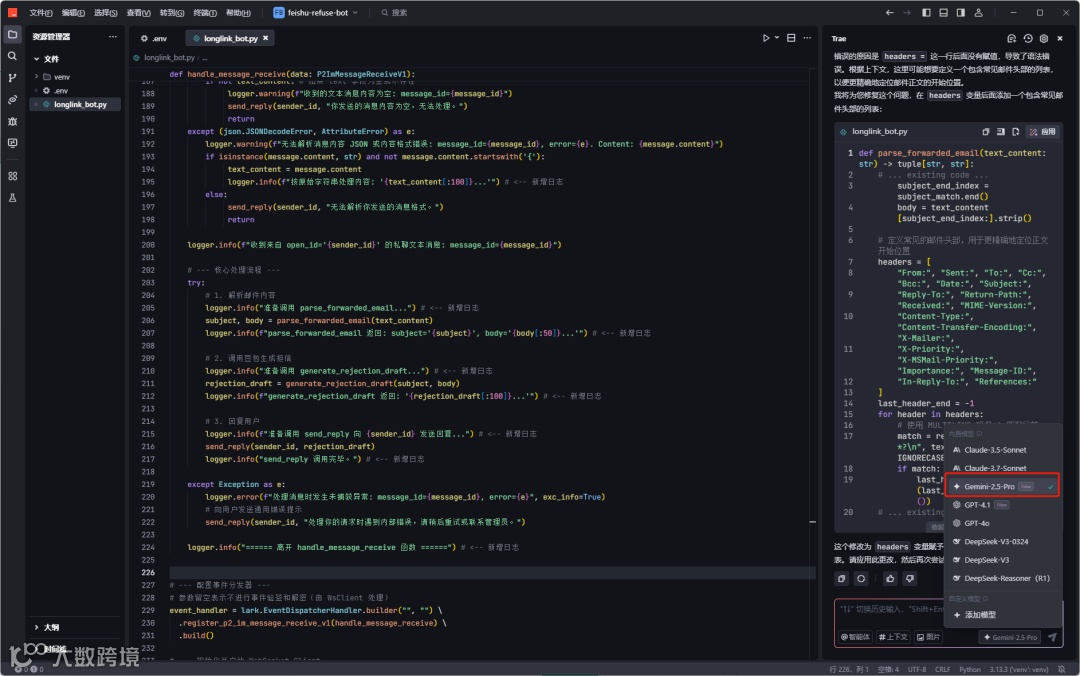
Task: Open the 帮助(H) menu
Action: coord(238,12)
